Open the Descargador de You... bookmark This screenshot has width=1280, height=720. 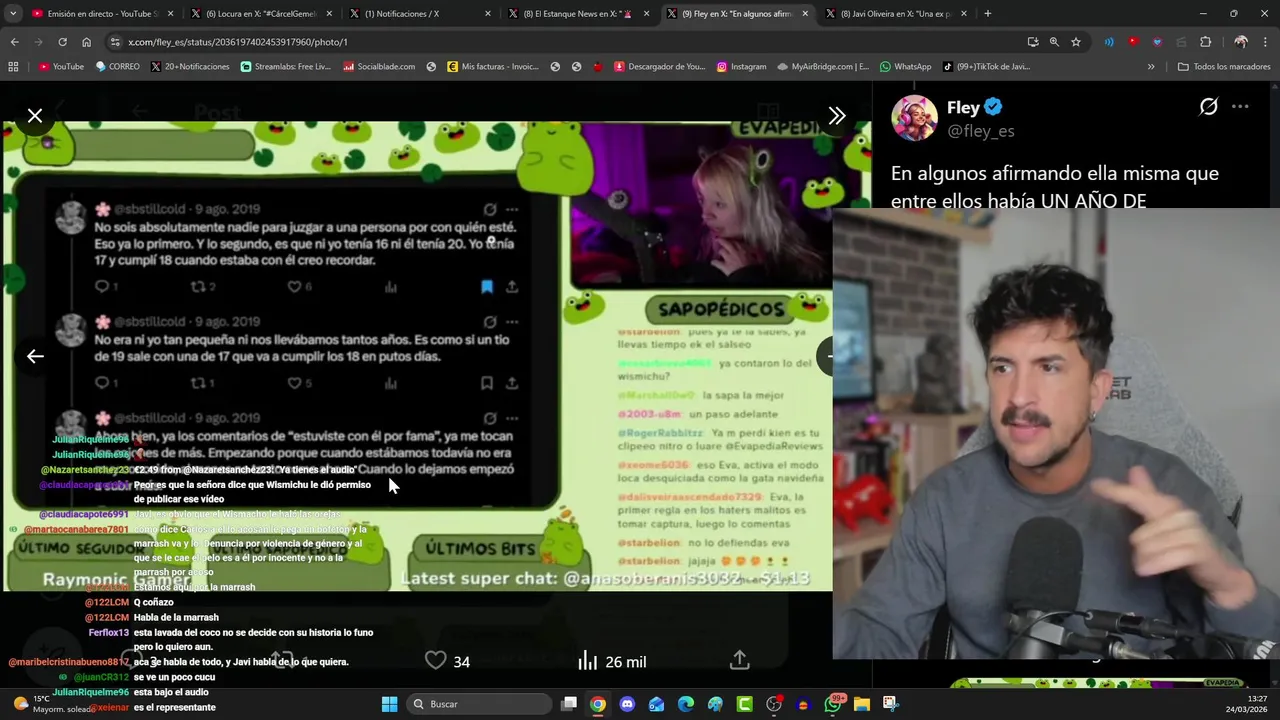pyautogui.click(x=660, y=67)
